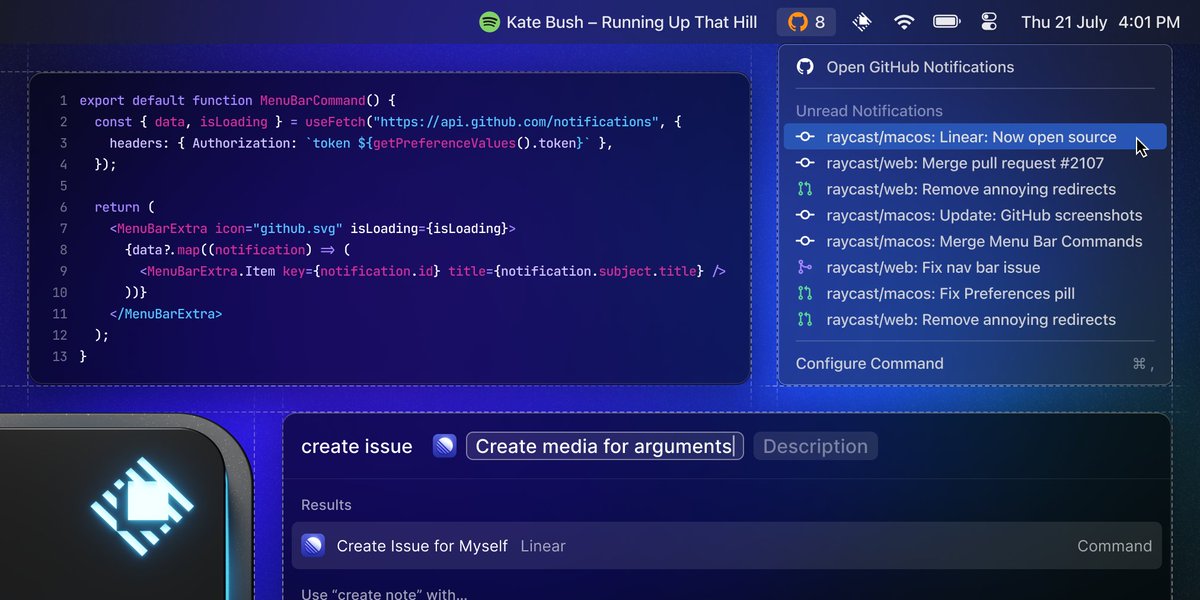Click the Raycast icon in menu bar
The width and height of the screenshot is (1200, 600).
click(862, 22)
